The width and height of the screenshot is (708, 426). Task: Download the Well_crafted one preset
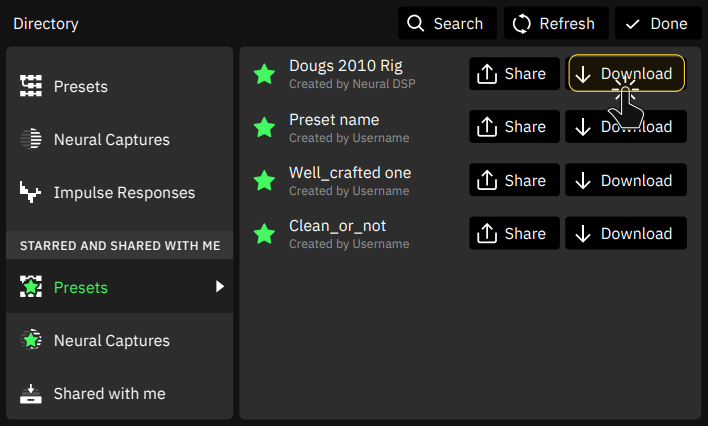(x=626, y=180)
